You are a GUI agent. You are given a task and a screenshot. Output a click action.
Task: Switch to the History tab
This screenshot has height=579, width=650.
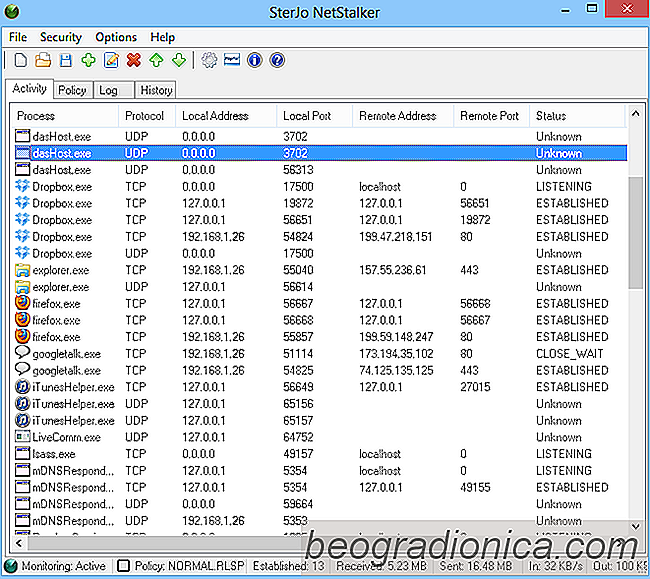[156, 90]
